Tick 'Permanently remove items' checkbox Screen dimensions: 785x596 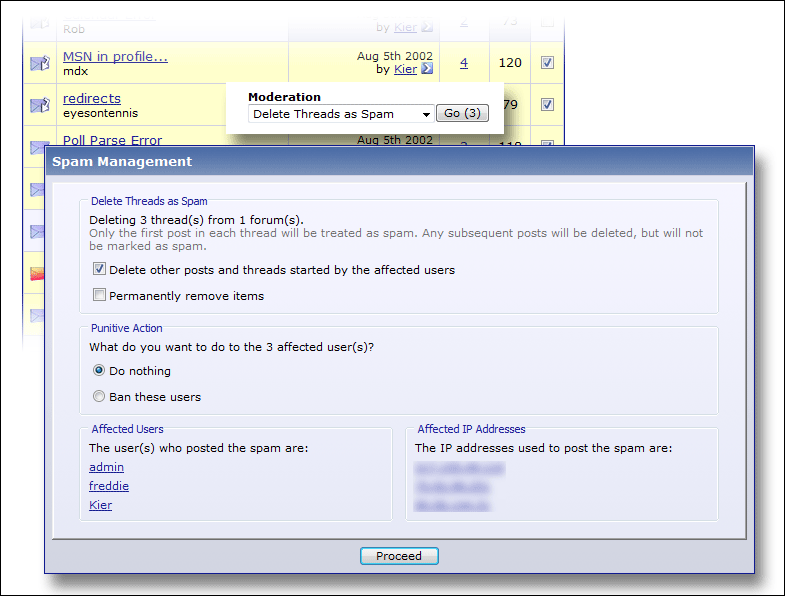[99, 295]
